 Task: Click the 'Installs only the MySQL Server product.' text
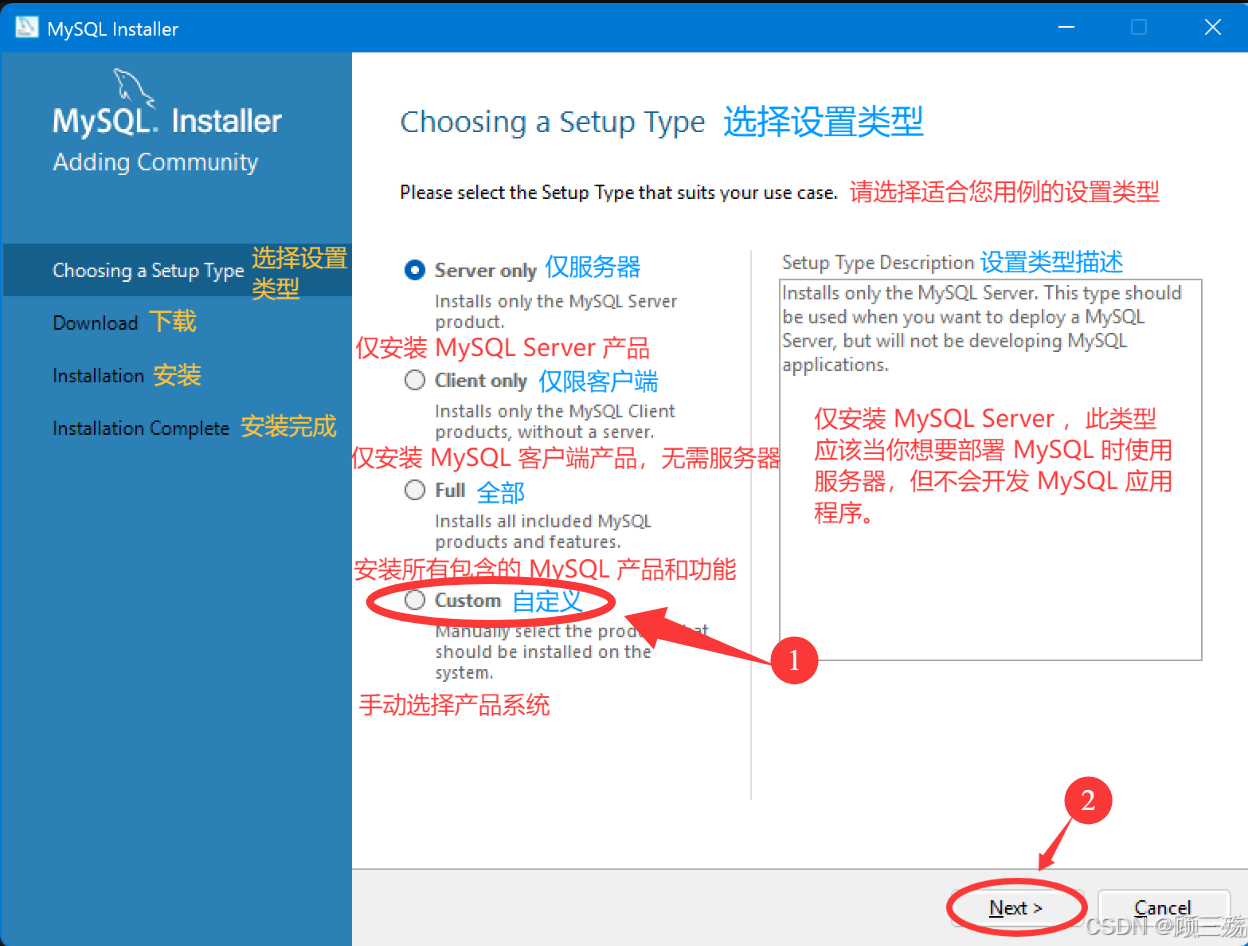click(556, 311)
